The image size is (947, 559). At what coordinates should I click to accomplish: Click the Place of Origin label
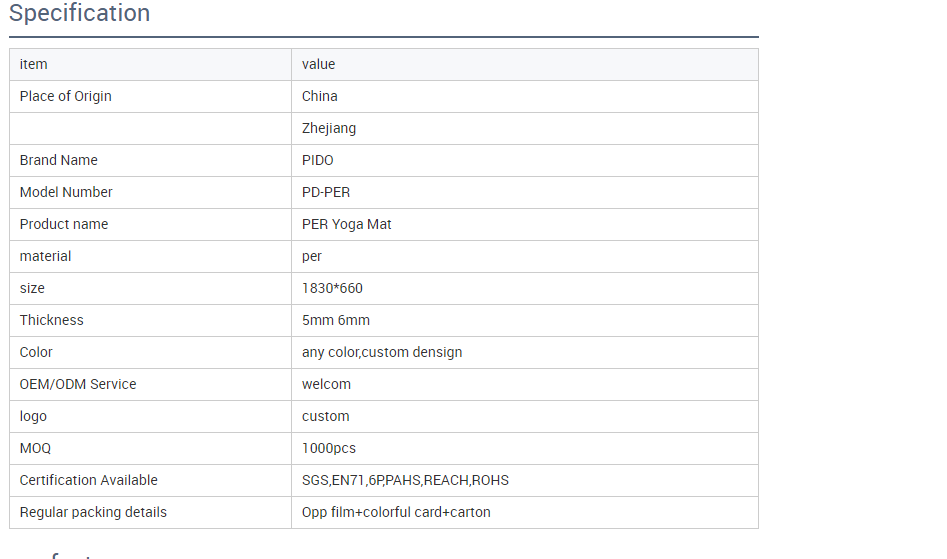[x=66, y=96]
